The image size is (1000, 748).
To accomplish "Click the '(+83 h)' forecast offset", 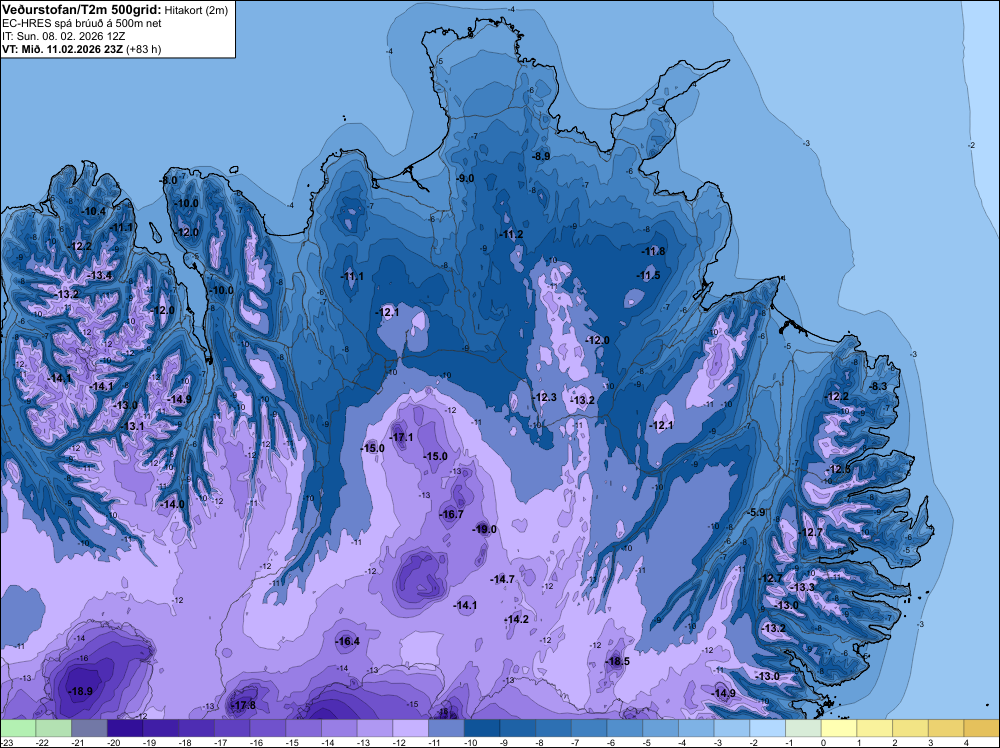I will click(143, 49).
